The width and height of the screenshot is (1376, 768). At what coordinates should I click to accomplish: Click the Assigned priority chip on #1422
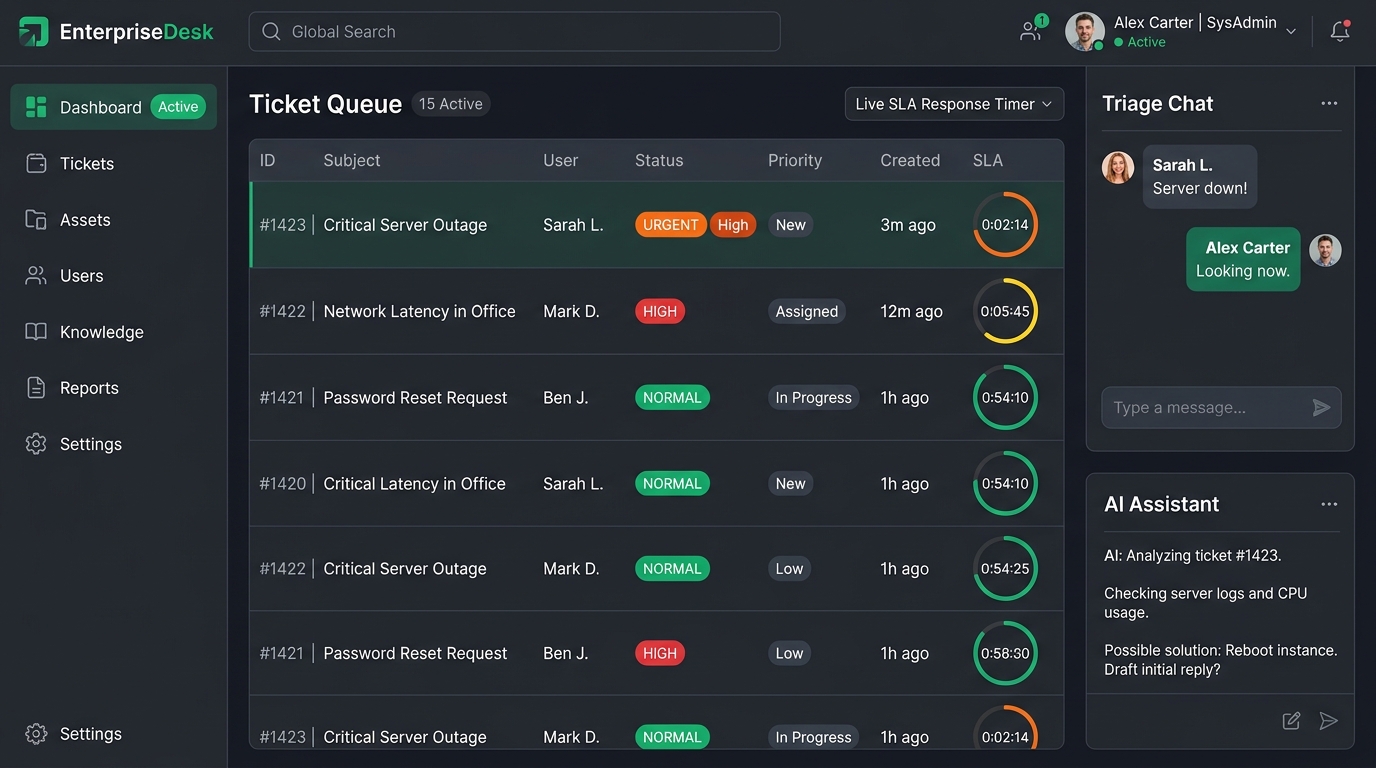[x=807, y=311]
